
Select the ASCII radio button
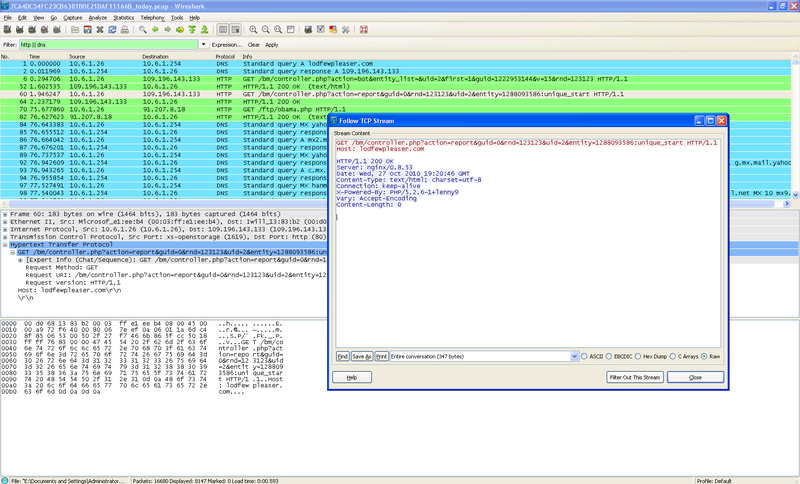pos(585,357)
